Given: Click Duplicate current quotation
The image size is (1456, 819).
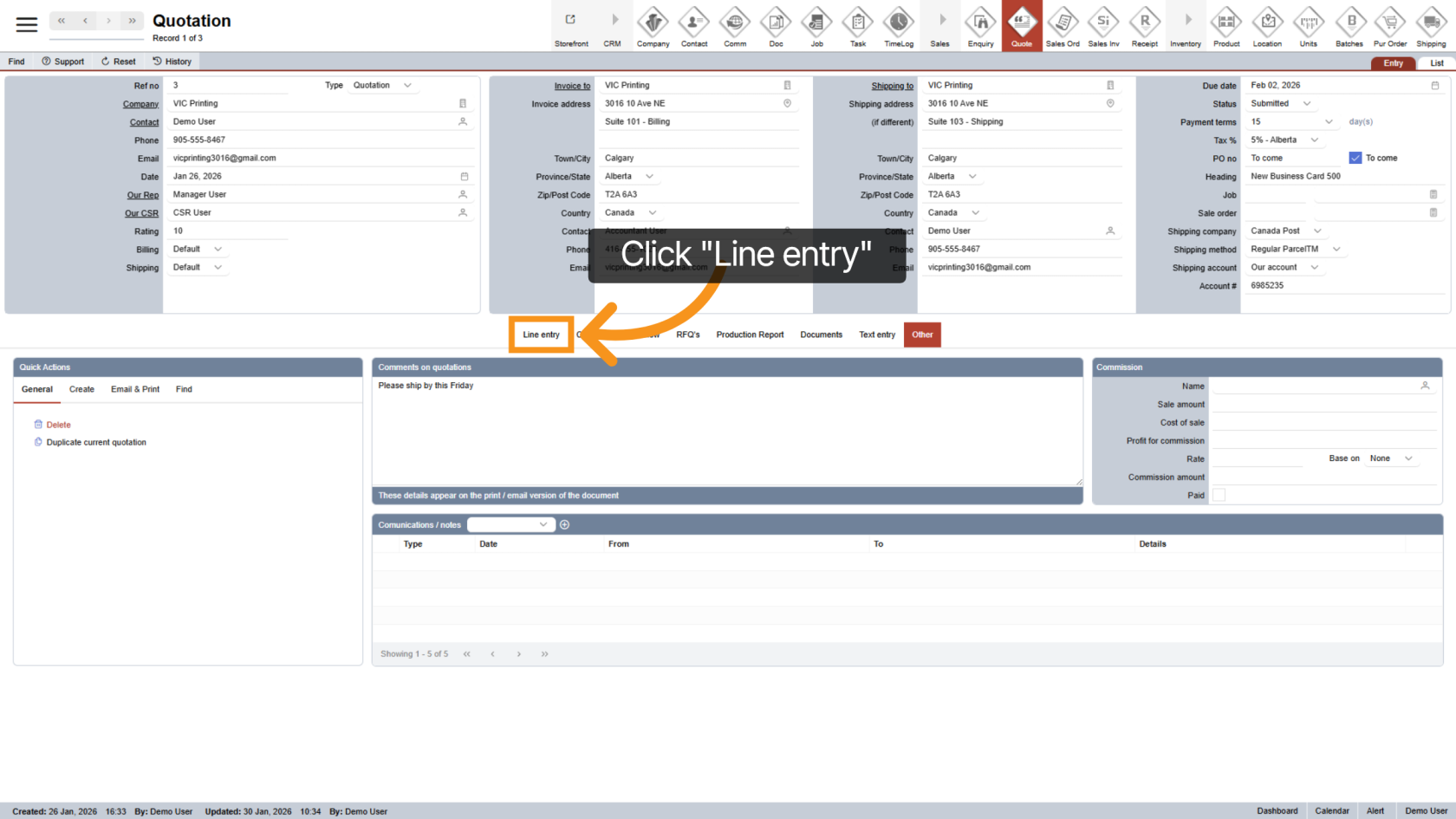Looking at the screenshot, I should (96, 443).
